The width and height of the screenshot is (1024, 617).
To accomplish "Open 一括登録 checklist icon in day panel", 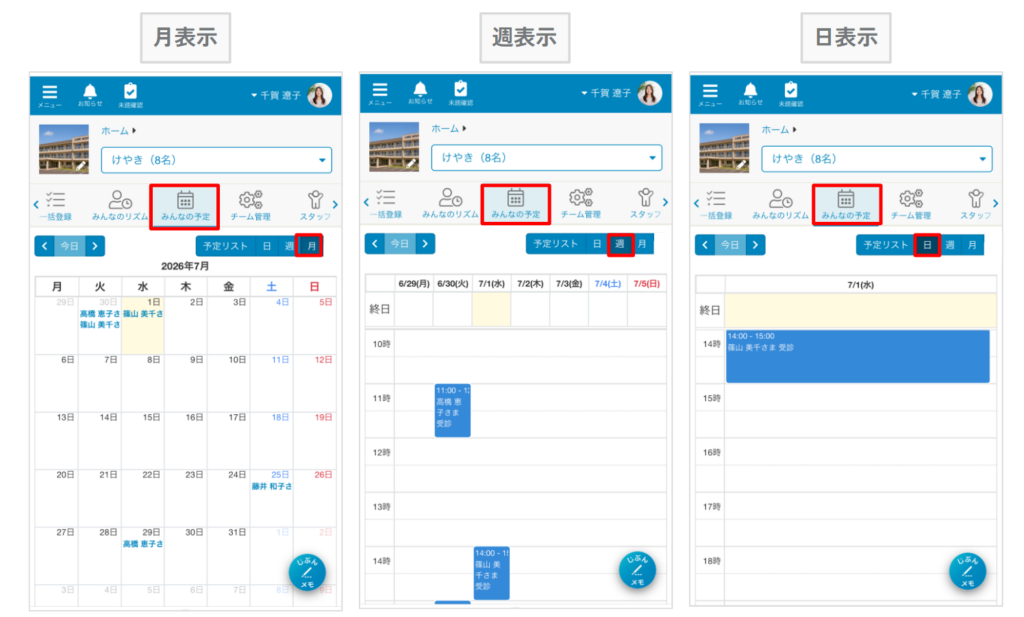I will [716, 204].
